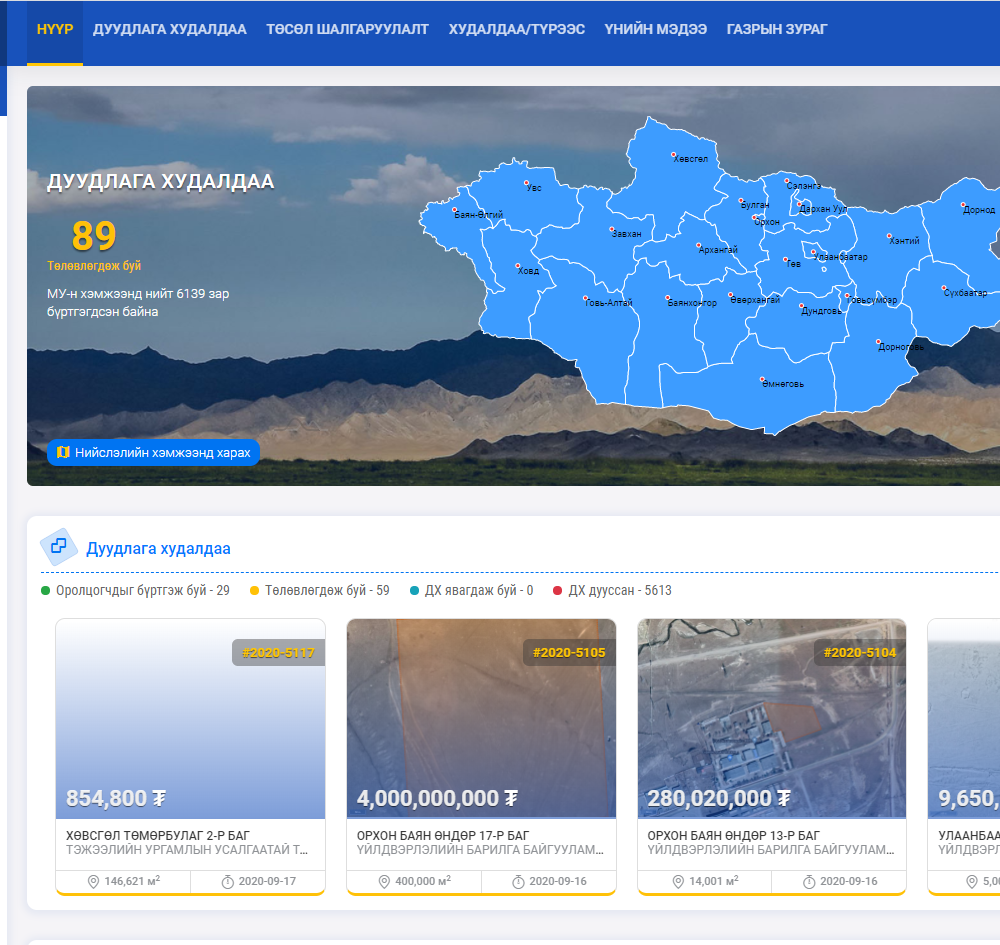Image resolution: width=1000 pixels, height=945 pixels.
Task: Click the #2020-5117 auction number badge
Action: pos(279,652)
